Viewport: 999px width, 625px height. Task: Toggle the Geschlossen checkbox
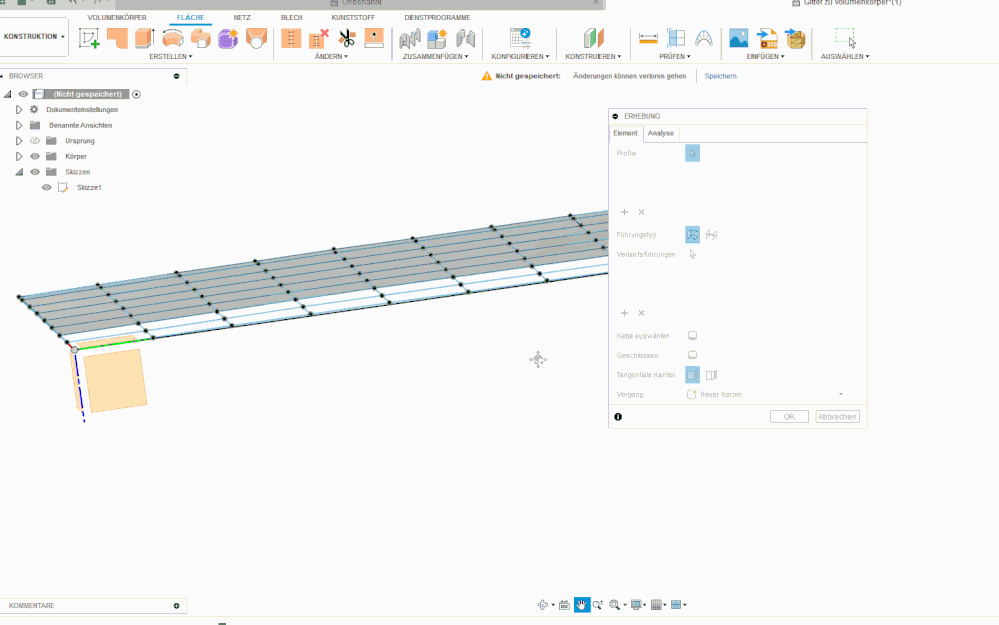[693, 355]
